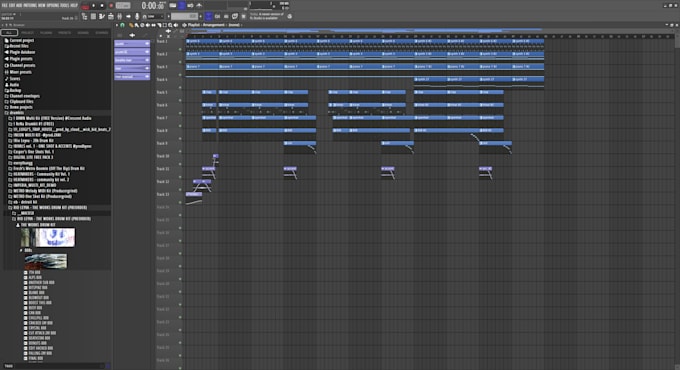Select the Draw pencil tool in playlist toolbar
Image resolution: width=680 pixels, height=370 pixels.
(x=131, y=25)
